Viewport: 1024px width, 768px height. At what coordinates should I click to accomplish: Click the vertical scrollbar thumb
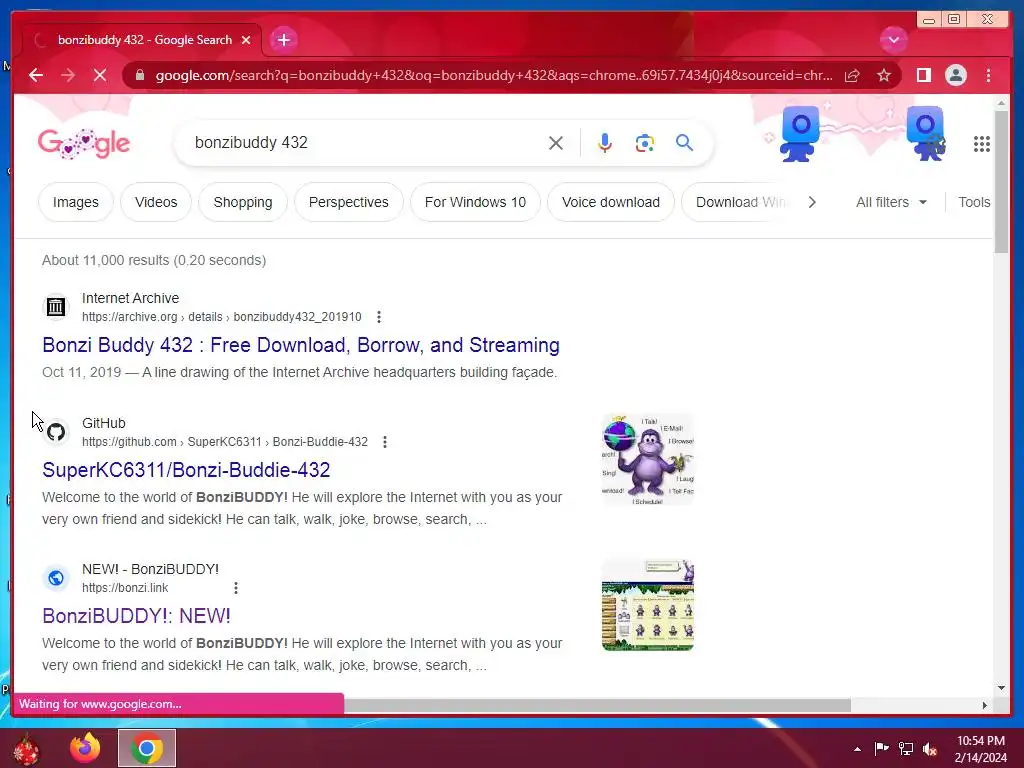tap(1001, 182)
